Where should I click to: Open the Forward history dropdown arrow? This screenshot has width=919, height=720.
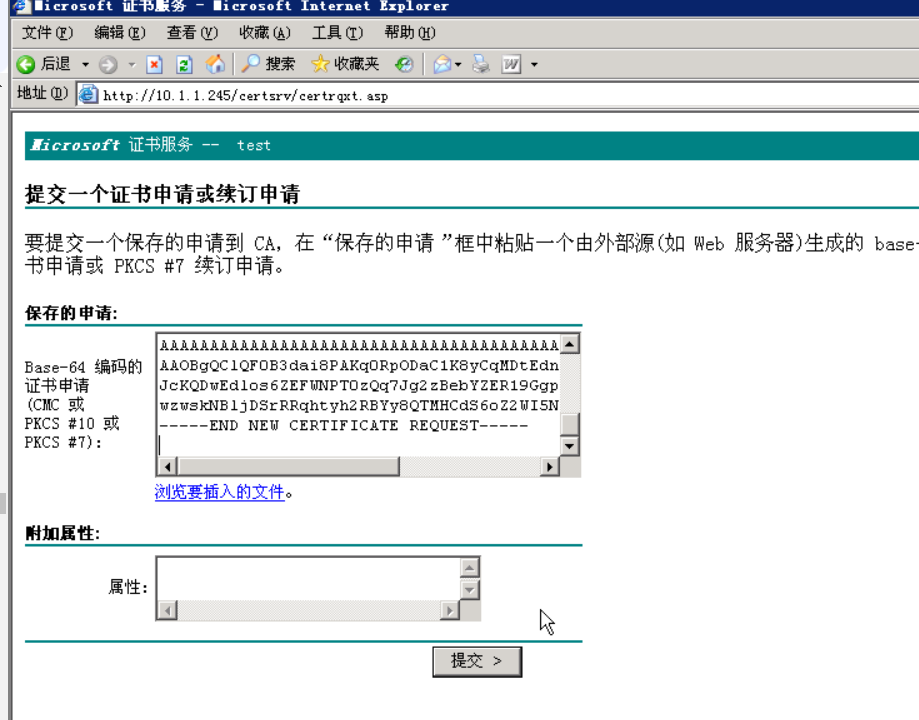point(132,64)
